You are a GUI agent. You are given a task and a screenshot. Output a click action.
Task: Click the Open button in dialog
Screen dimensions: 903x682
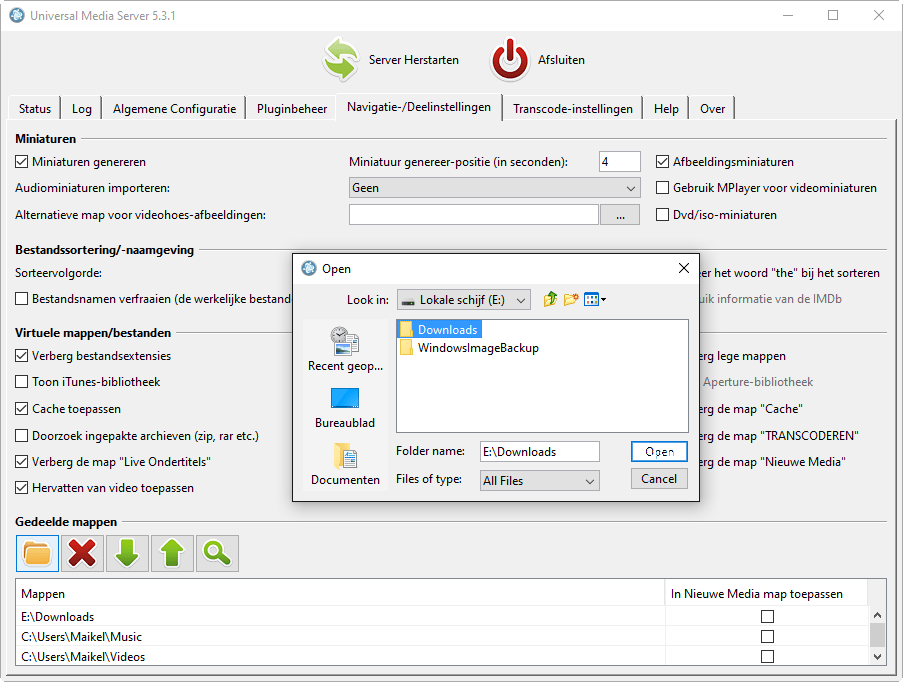click(x=659, y=452)
